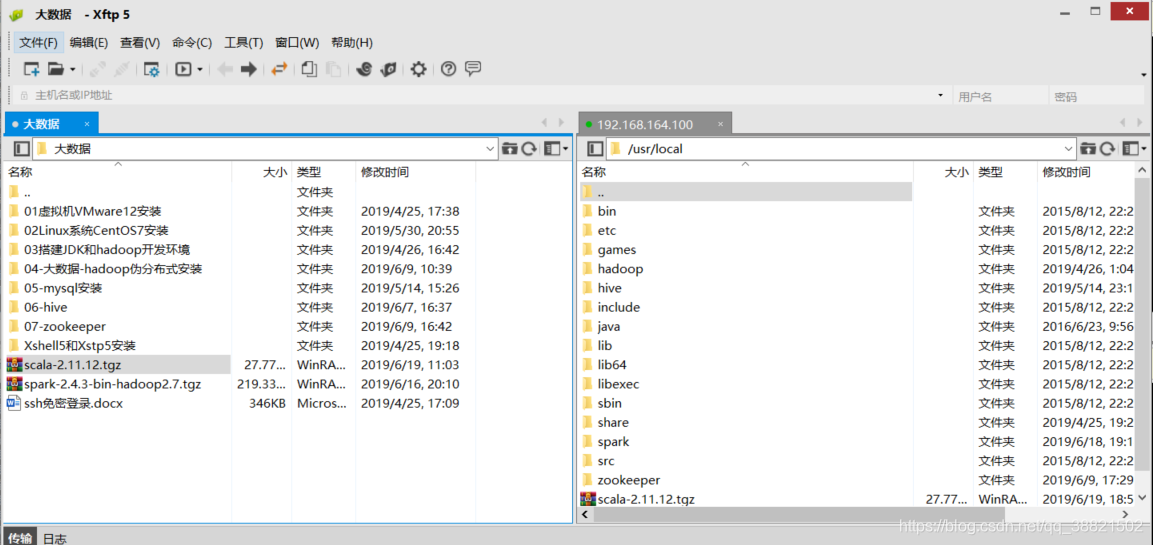Click the speech bubble feedback icon
The width and height of the screenshot is (1153, 545).
[473, 69]
